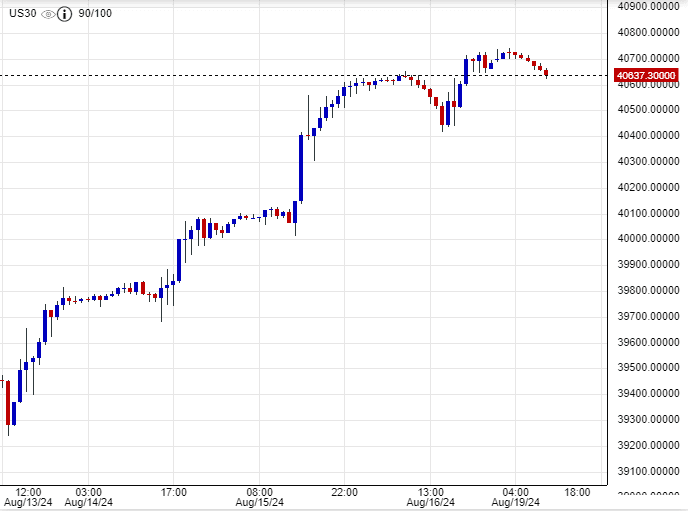Image resolution: width=688 pixels, height=511 pixels.
Task: Click the 22:00 time axis label
Action: (344, 492)
